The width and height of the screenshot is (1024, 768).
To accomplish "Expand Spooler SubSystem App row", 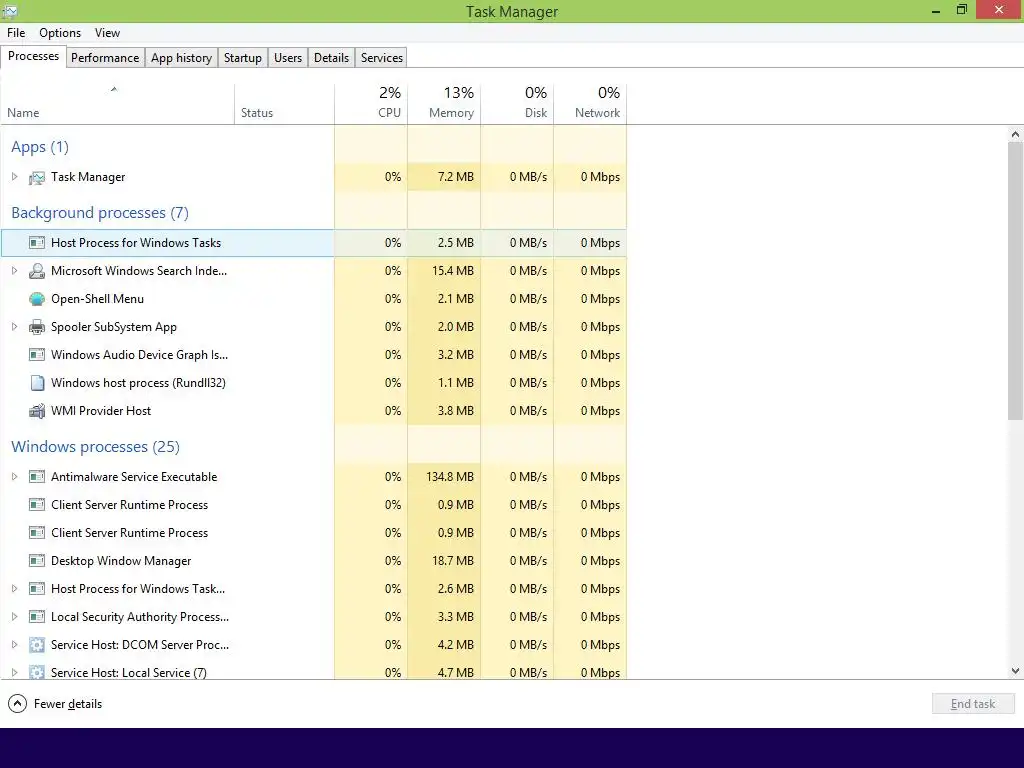I will 14,327.
